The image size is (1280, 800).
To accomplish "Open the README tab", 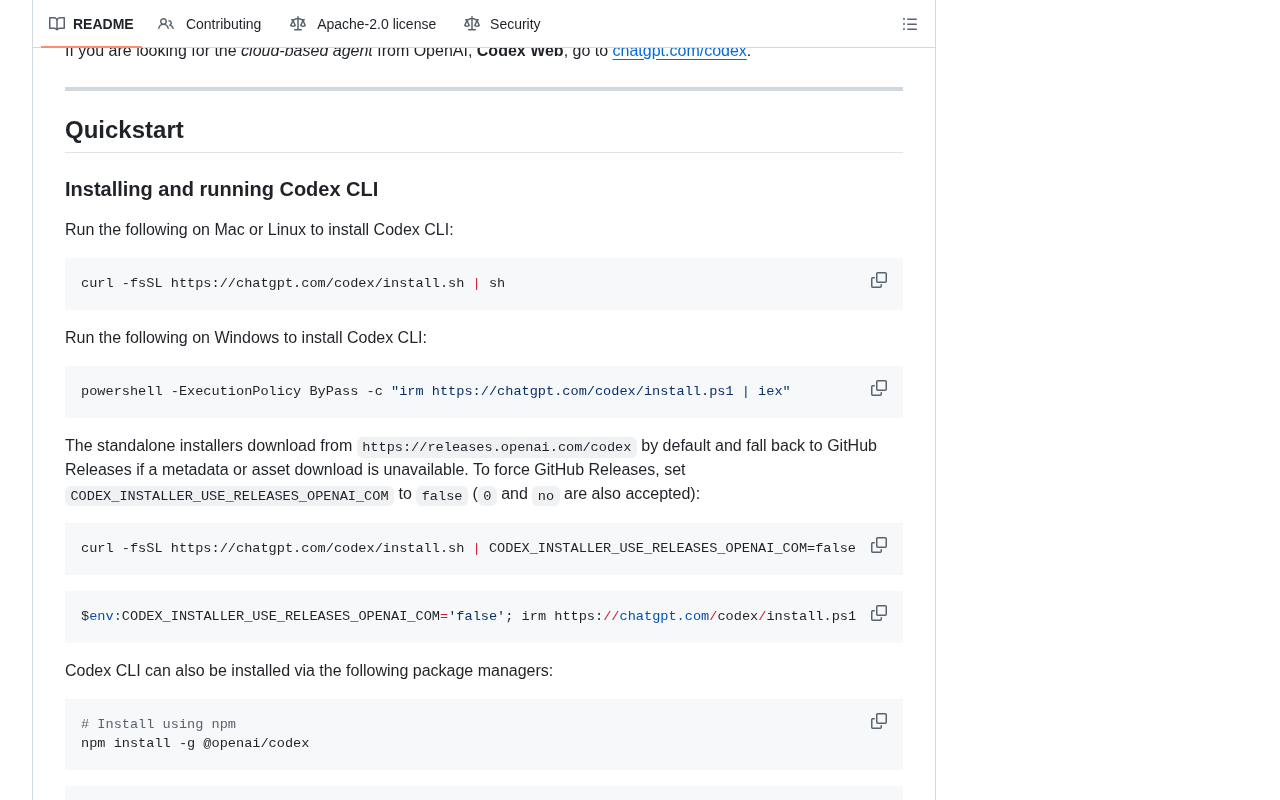I will 91,24.
